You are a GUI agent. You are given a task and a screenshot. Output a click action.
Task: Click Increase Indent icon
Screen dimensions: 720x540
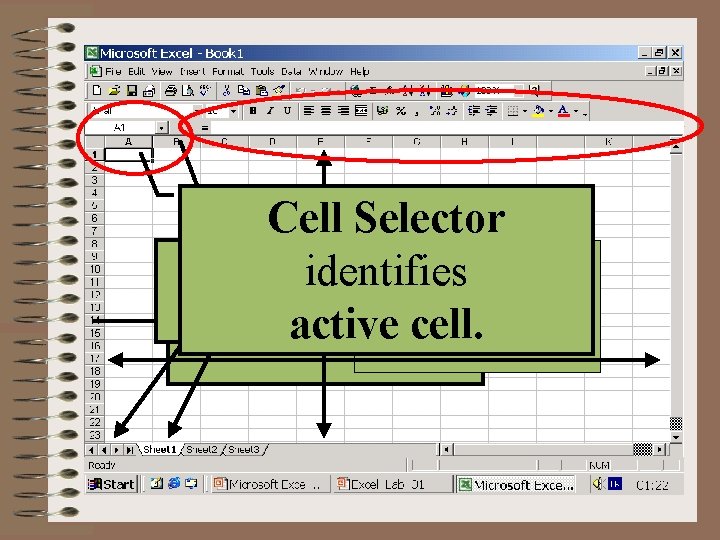pos(491,111)
